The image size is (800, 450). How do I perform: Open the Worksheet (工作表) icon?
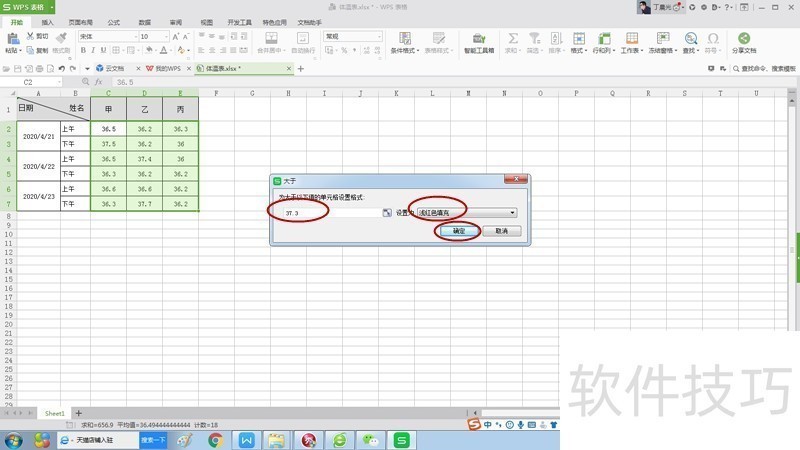pos(632,38)
